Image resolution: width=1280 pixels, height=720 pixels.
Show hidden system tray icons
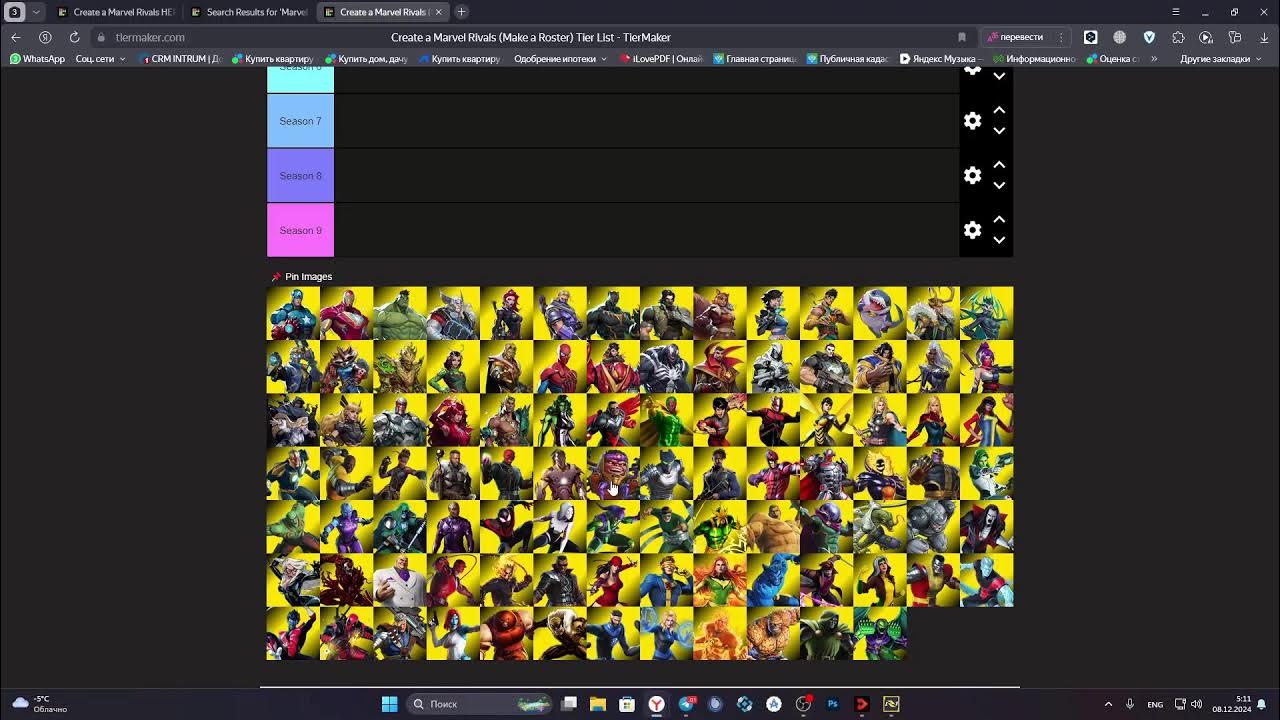point(1108,704)
